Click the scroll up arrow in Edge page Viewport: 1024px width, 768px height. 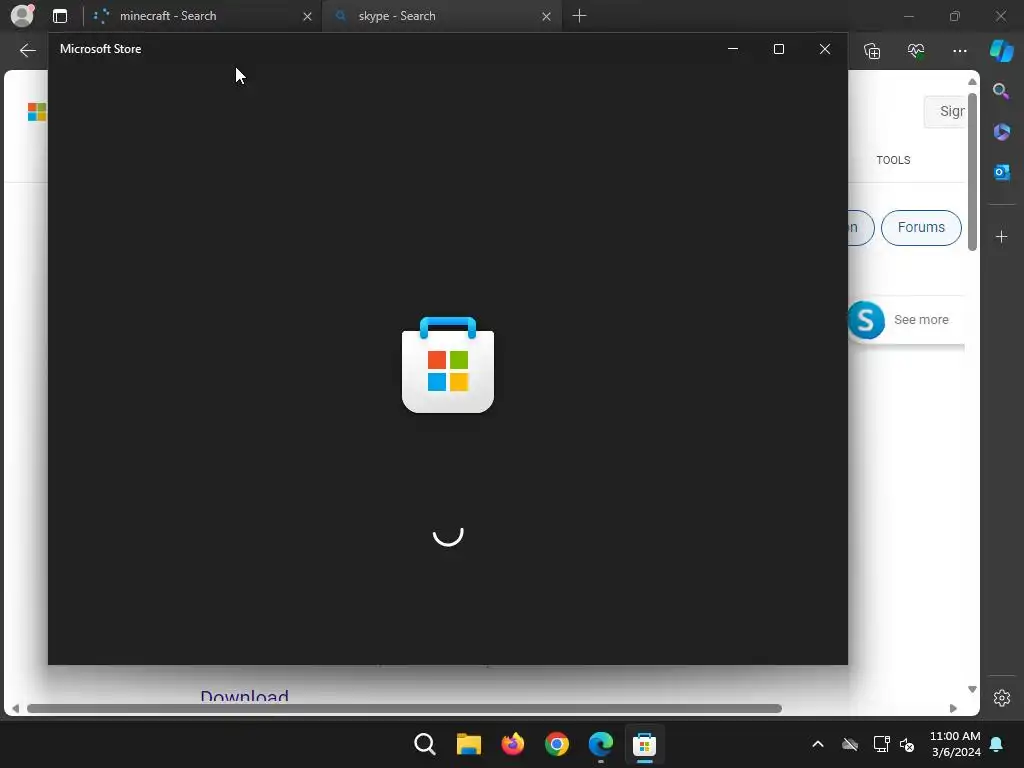pyautogui.click(x=972, y=82)
